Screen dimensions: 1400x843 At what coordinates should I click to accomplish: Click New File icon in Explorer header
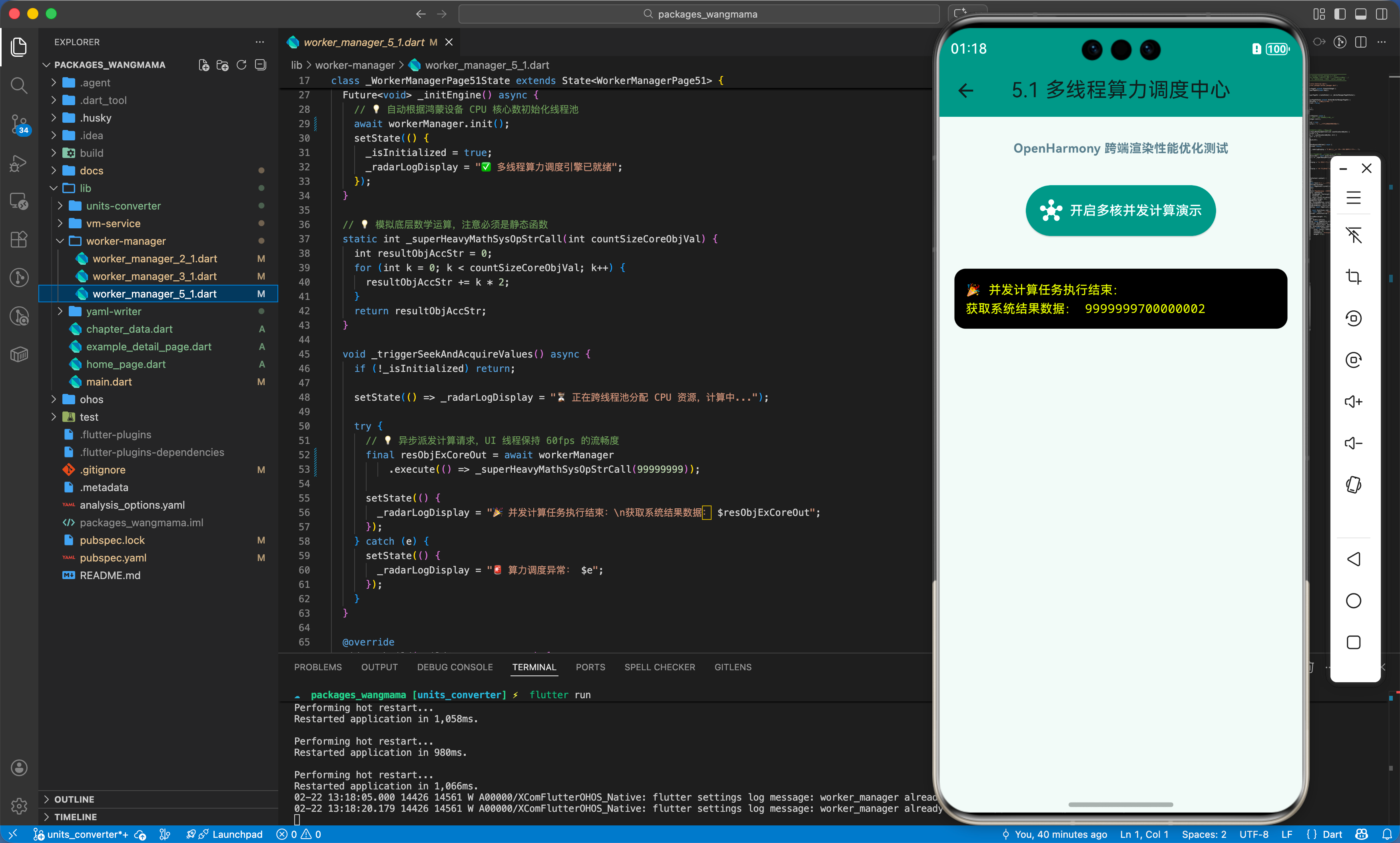pyautogui.click(x=204, y=65)
